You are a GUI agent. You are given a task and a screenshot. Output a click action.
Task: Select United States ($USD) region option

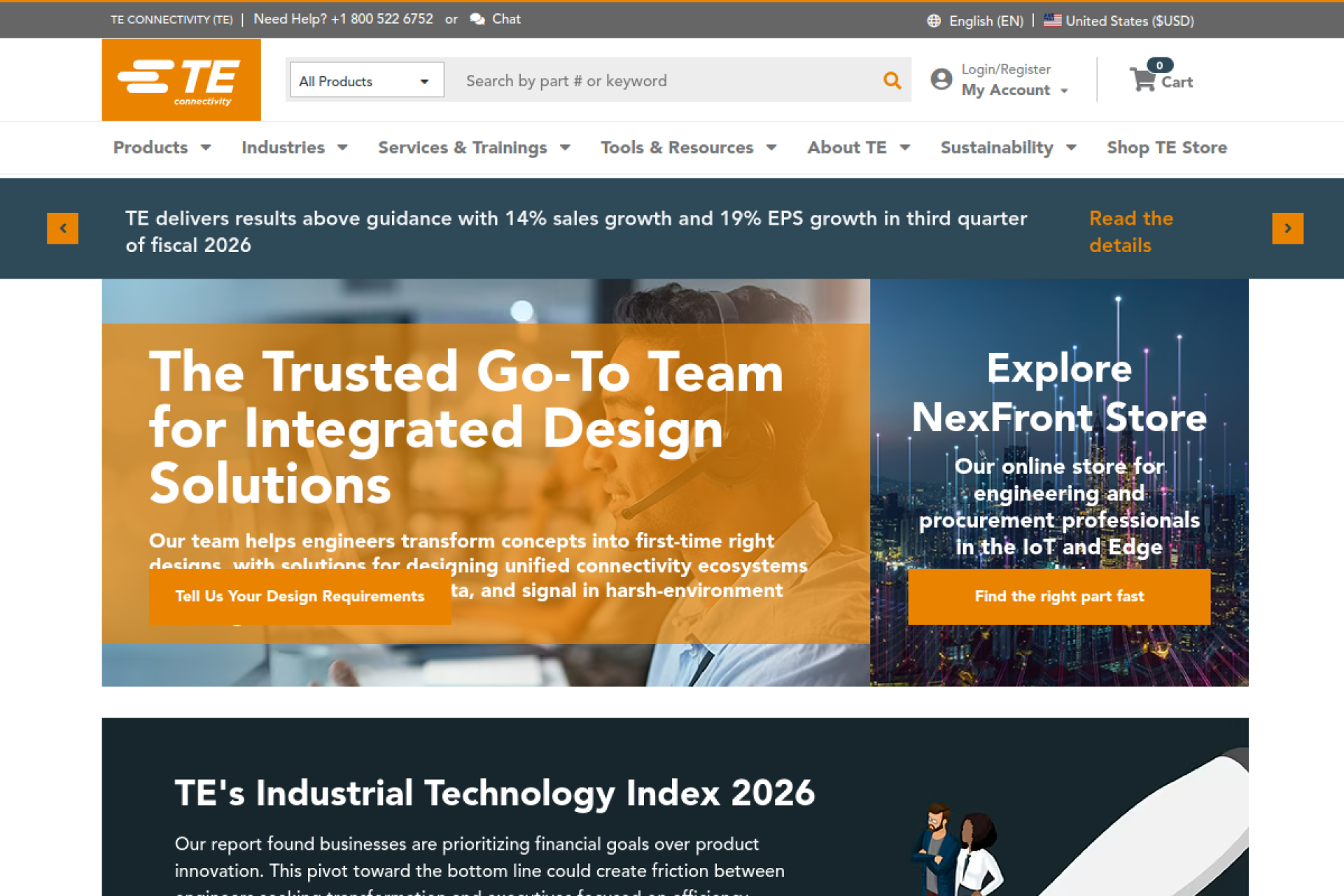[1129, 21]
